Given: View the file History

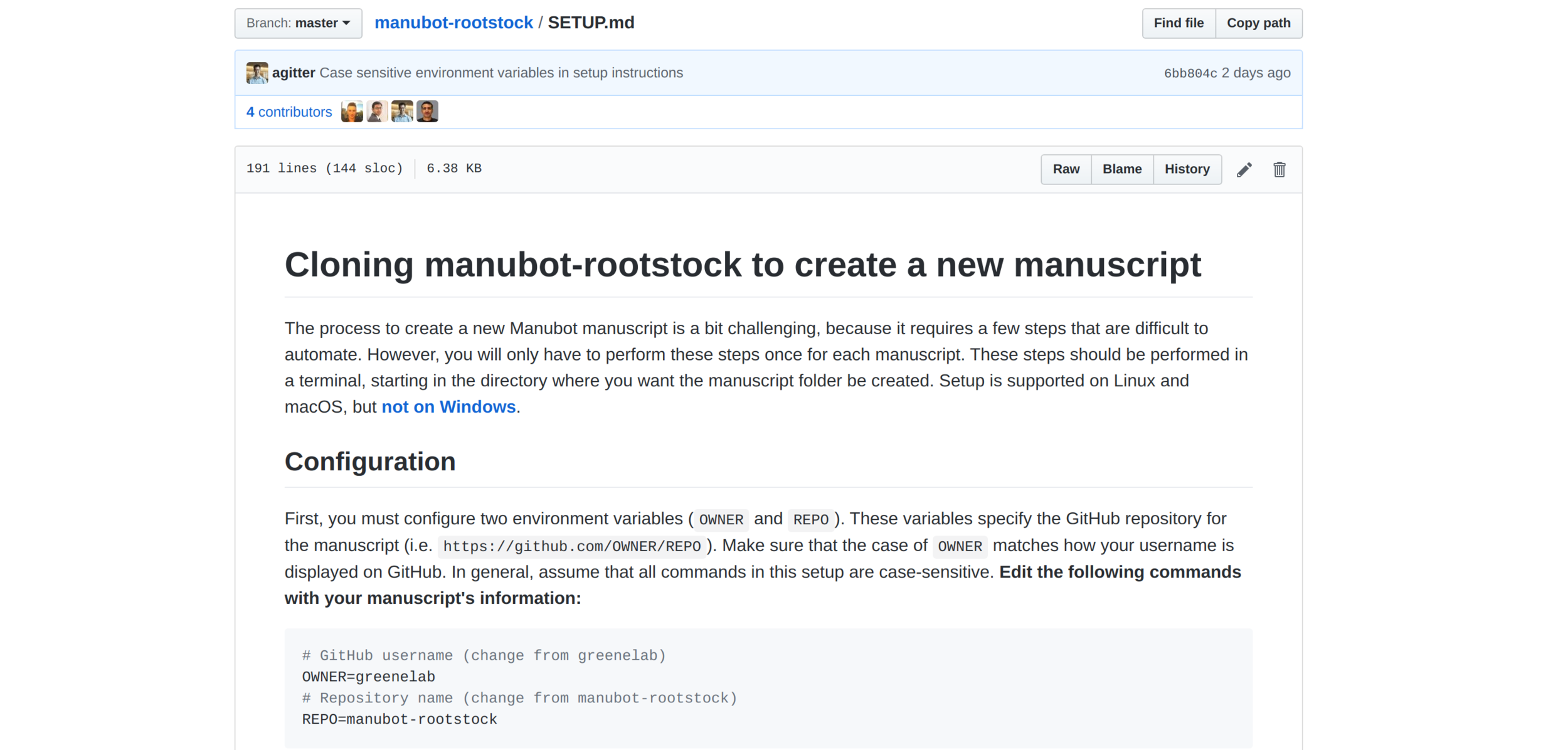Looking at the screenshot, I should (1187, 169).
